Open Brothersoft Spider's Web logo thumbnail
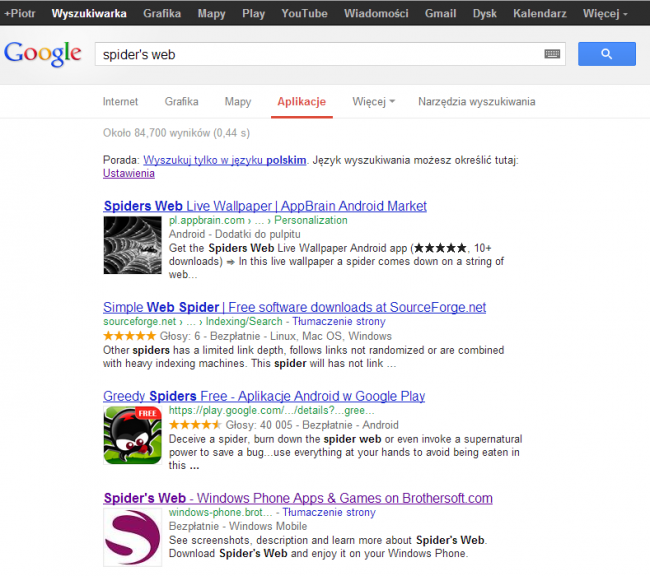650x576 pixels. [132, 537]
